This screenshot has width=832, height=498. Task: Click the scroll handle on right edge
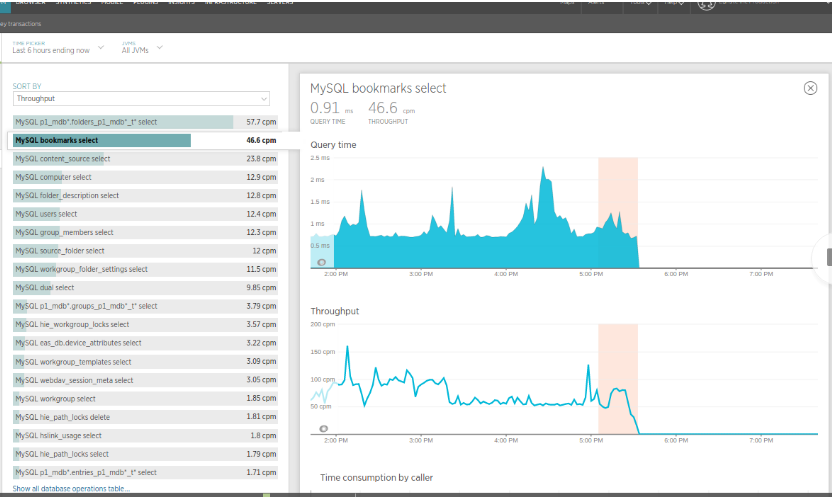point(828,257)
